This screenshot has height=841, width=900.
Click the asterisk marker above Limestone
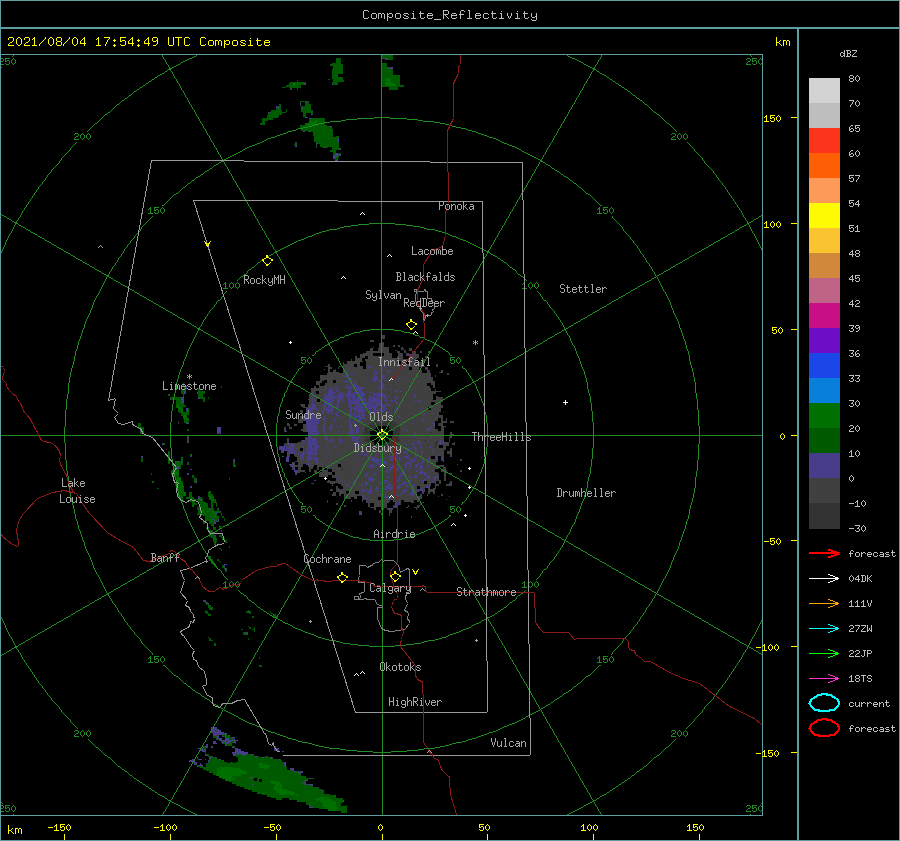189,377
